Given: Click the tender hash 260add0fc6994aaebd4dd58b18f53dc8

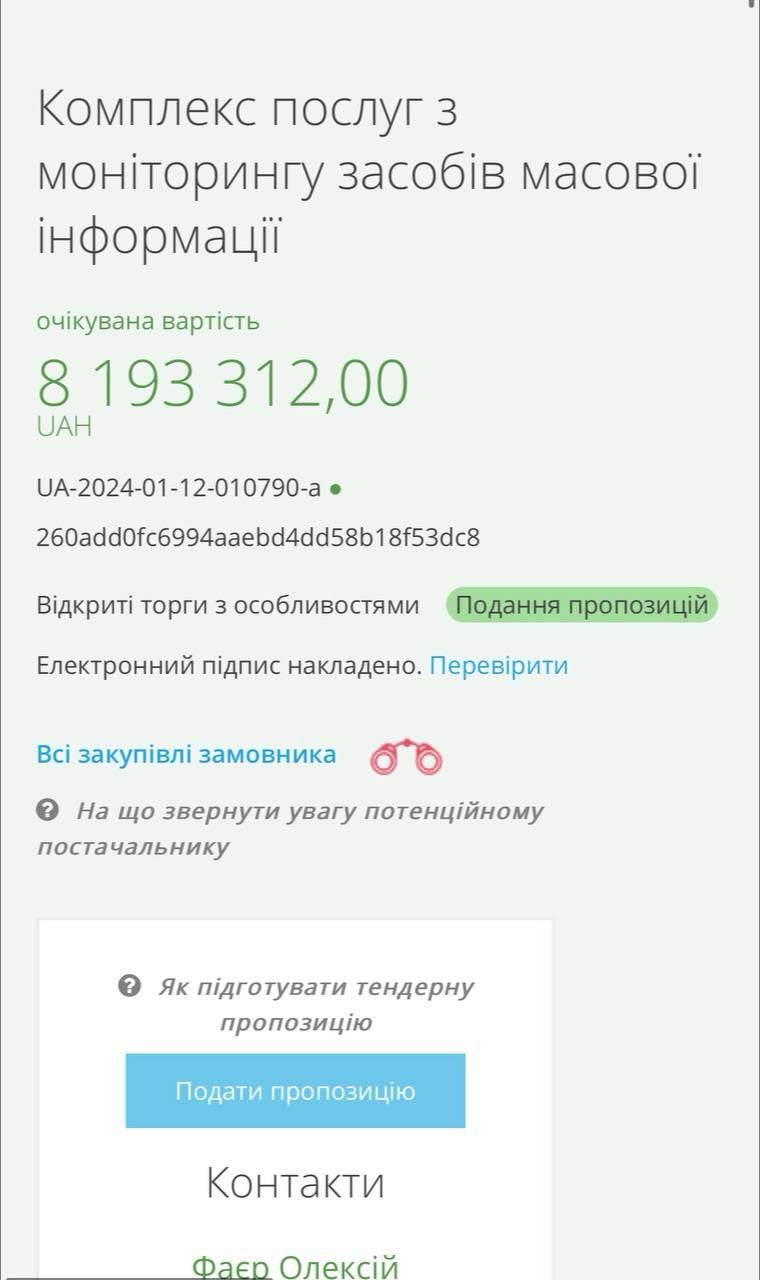Looking at the screenshot, I should tap(258, 538).
